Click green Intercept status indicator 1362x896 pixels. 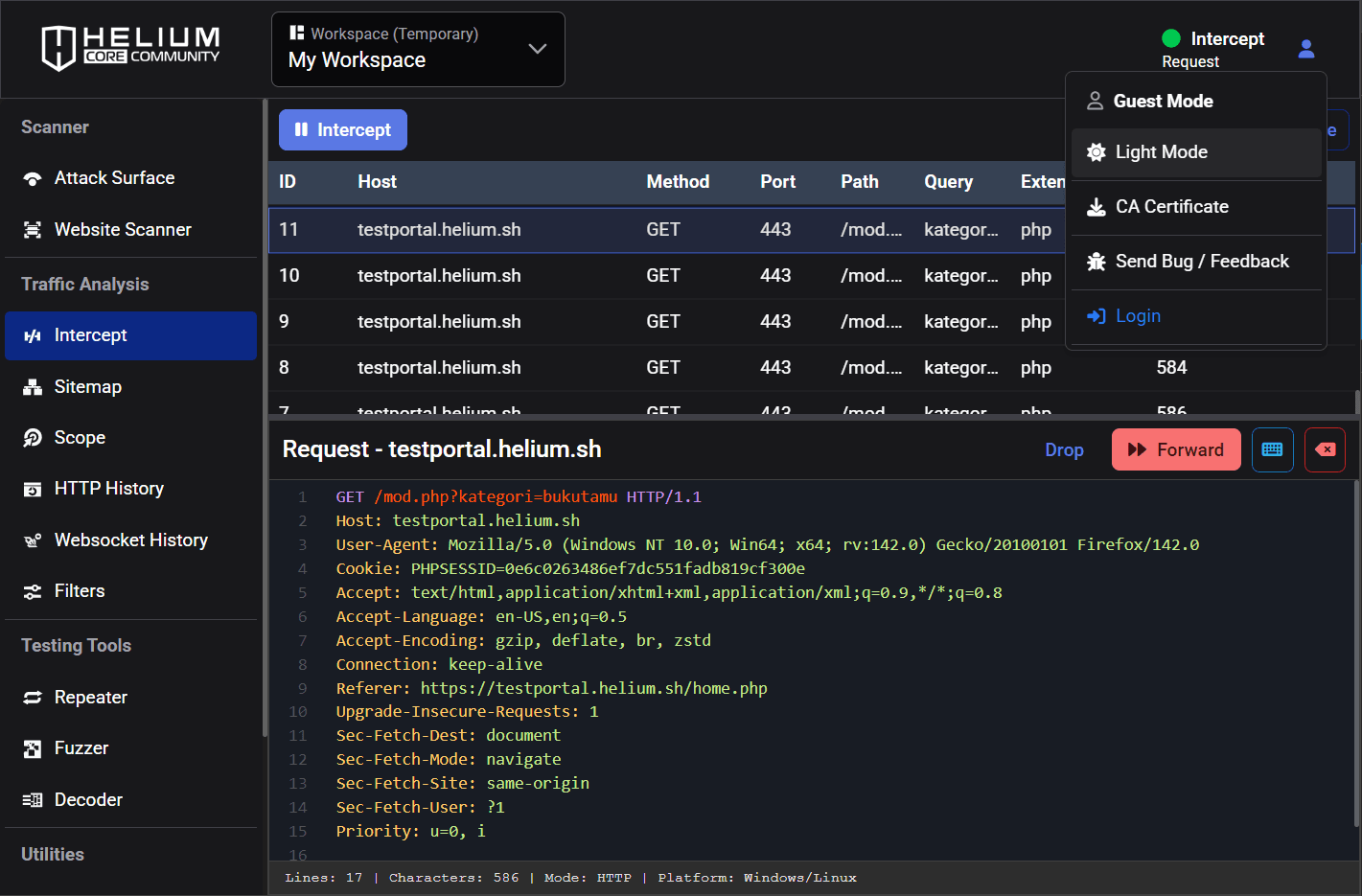coord(1170,38)
